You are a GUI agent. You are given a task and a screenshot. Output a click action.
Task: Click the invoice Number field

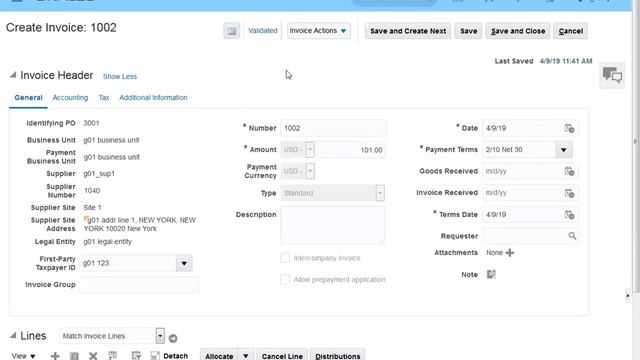(x=333, y=128)
